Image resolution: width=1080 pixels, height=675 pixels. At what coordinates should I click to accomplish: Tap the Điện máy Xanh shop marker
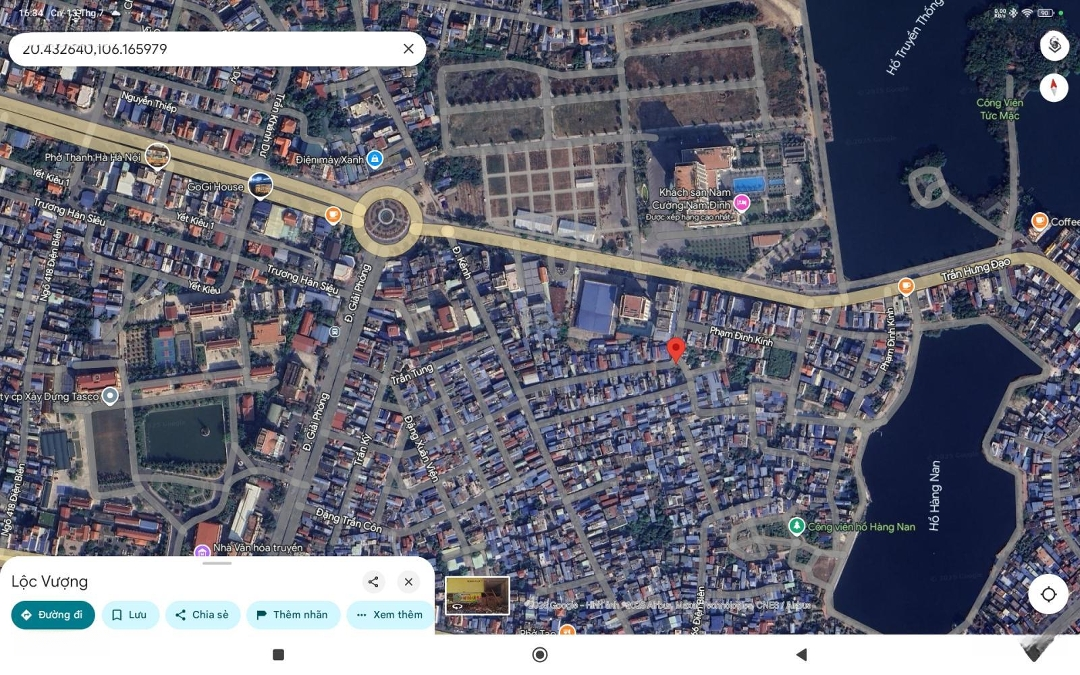[x=374, y=159]
